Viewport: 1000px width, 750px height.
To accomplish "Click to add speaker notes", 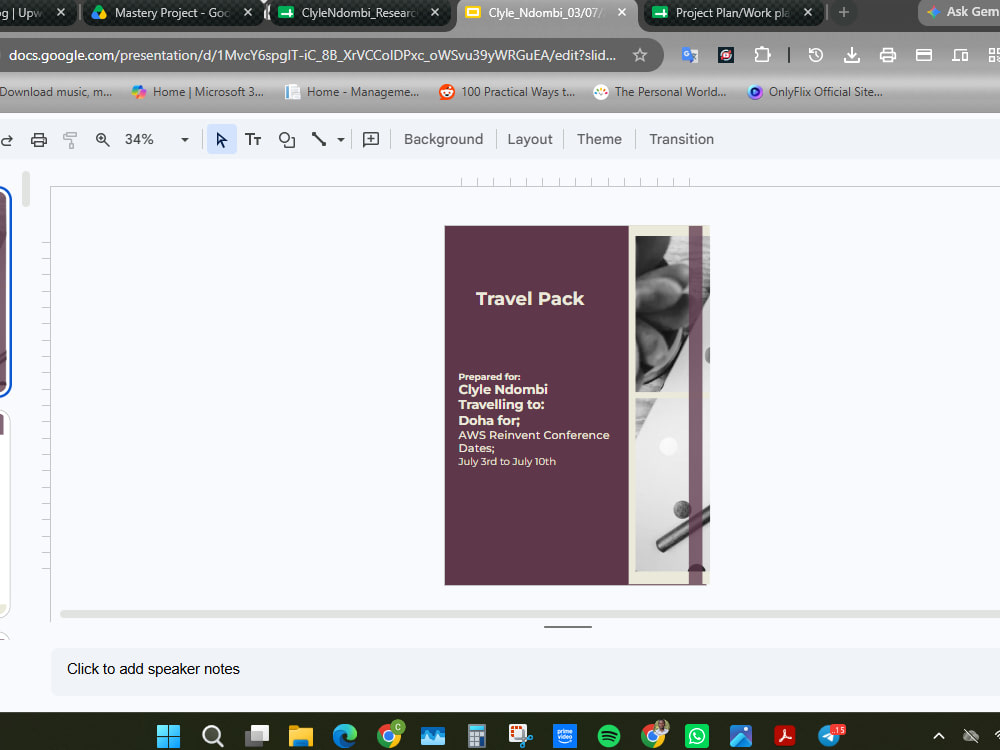I will coord(153,669).
